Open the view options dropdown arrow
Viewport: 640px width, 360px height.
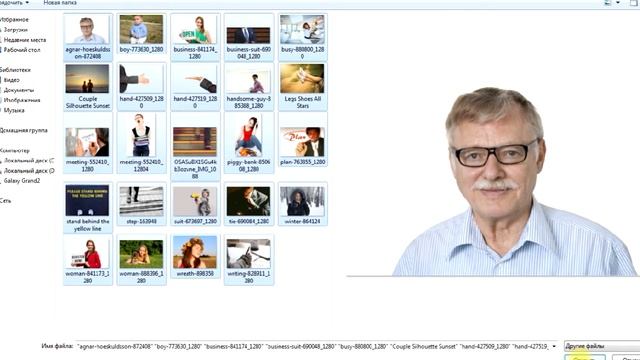point(618,2)
